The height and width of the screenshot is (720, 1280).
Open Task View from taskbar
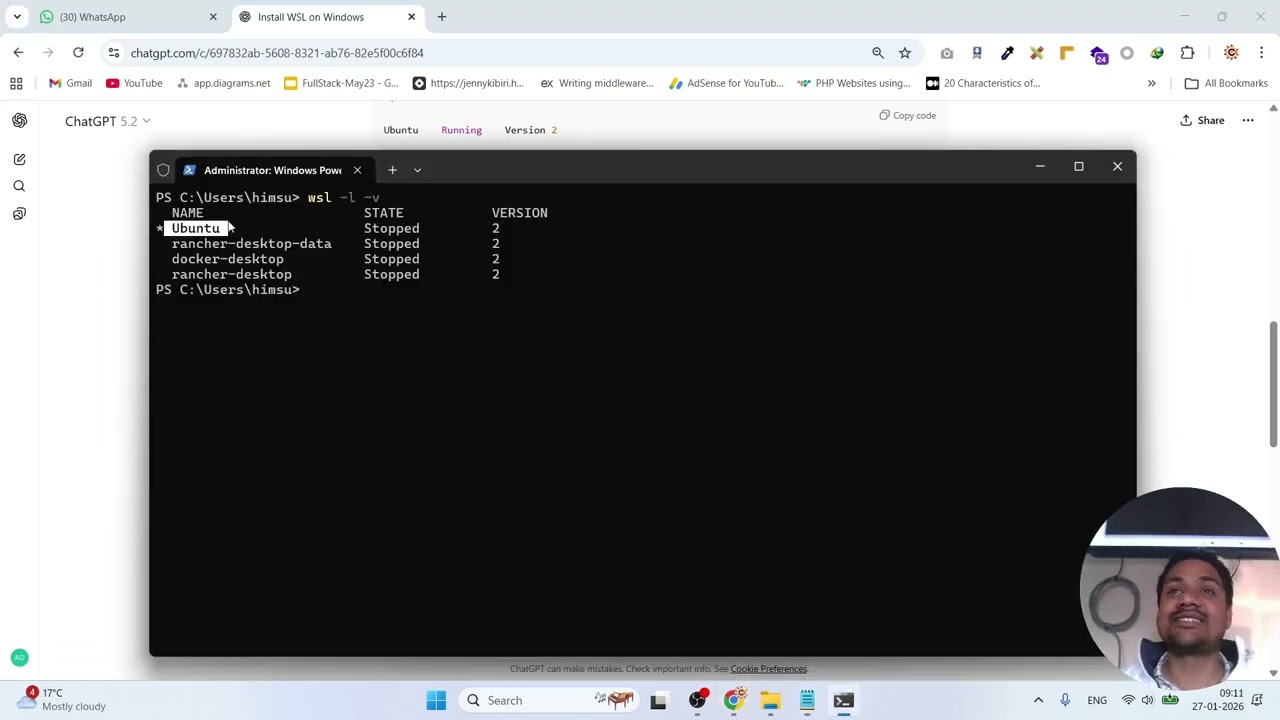coord(658,701)
